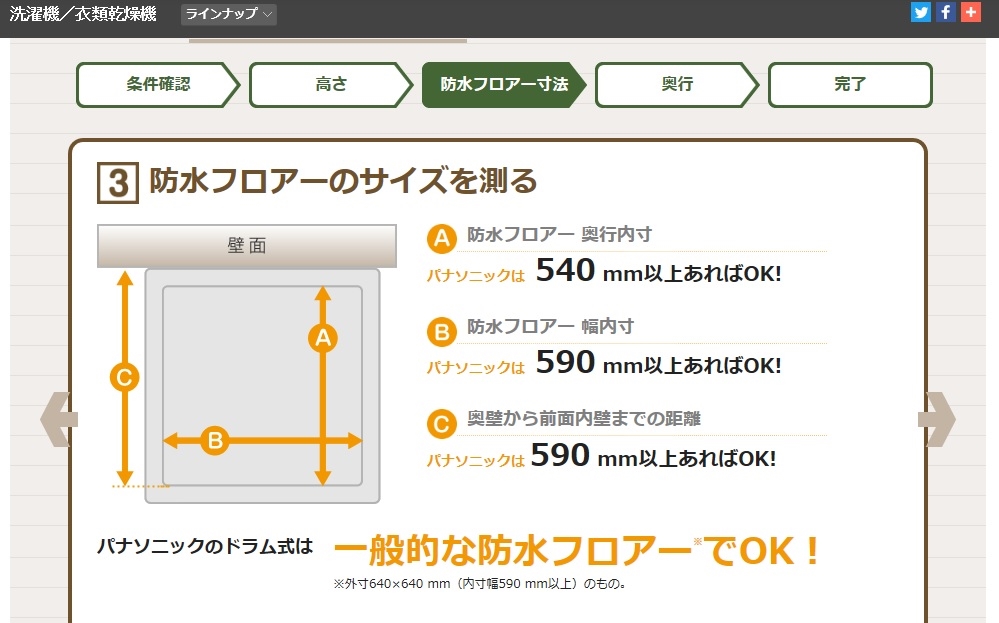Switch to the 高さ step
Image resolution: width=999 pixels, height=623 pixels.
pos(331,85)
